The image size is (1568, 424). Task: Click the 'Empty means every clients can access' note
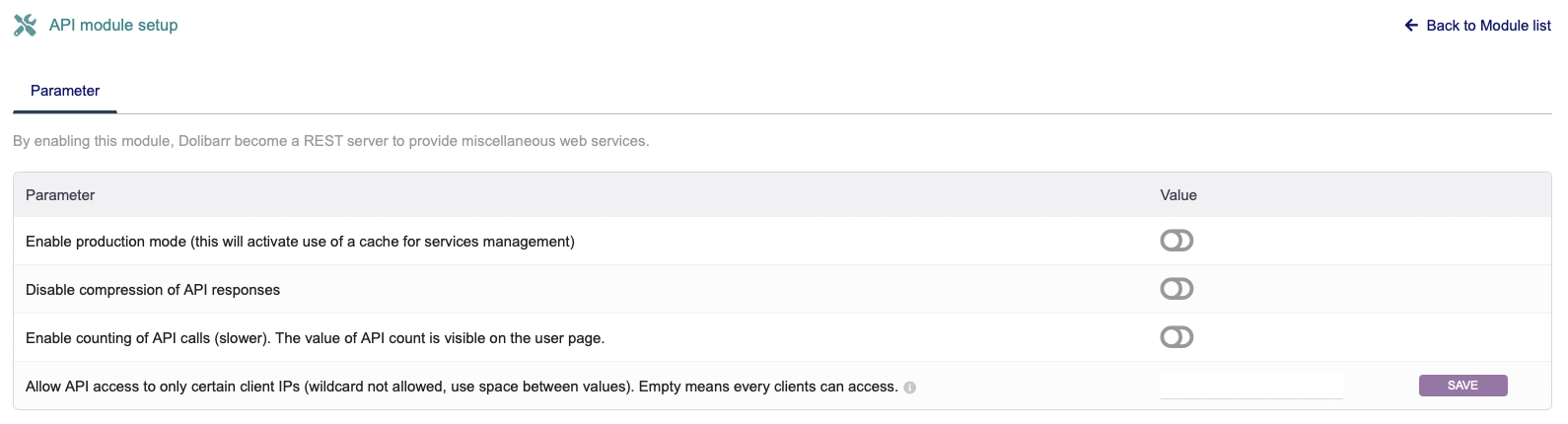point(768,387)
